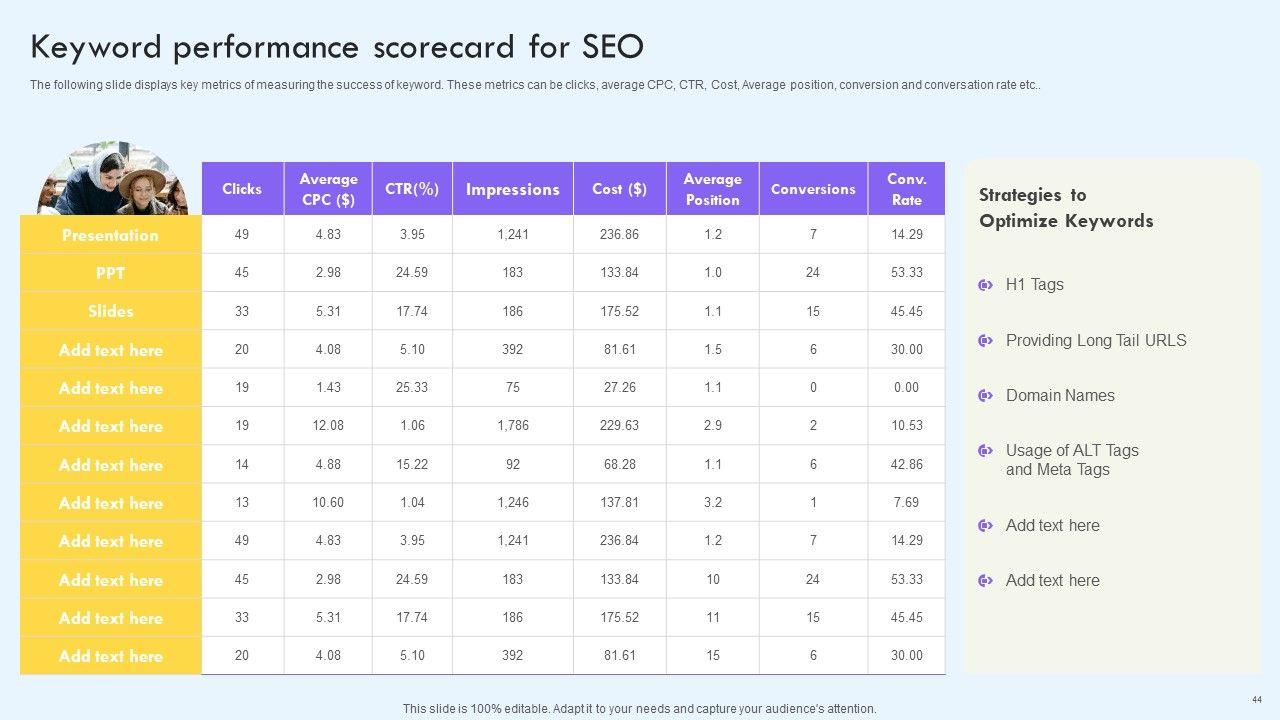The height and width of the screenshot is (720, 1280).
Task: Click the bullet icon beside Domain Names
Action: pyautogui.click(x=985, y=396)
